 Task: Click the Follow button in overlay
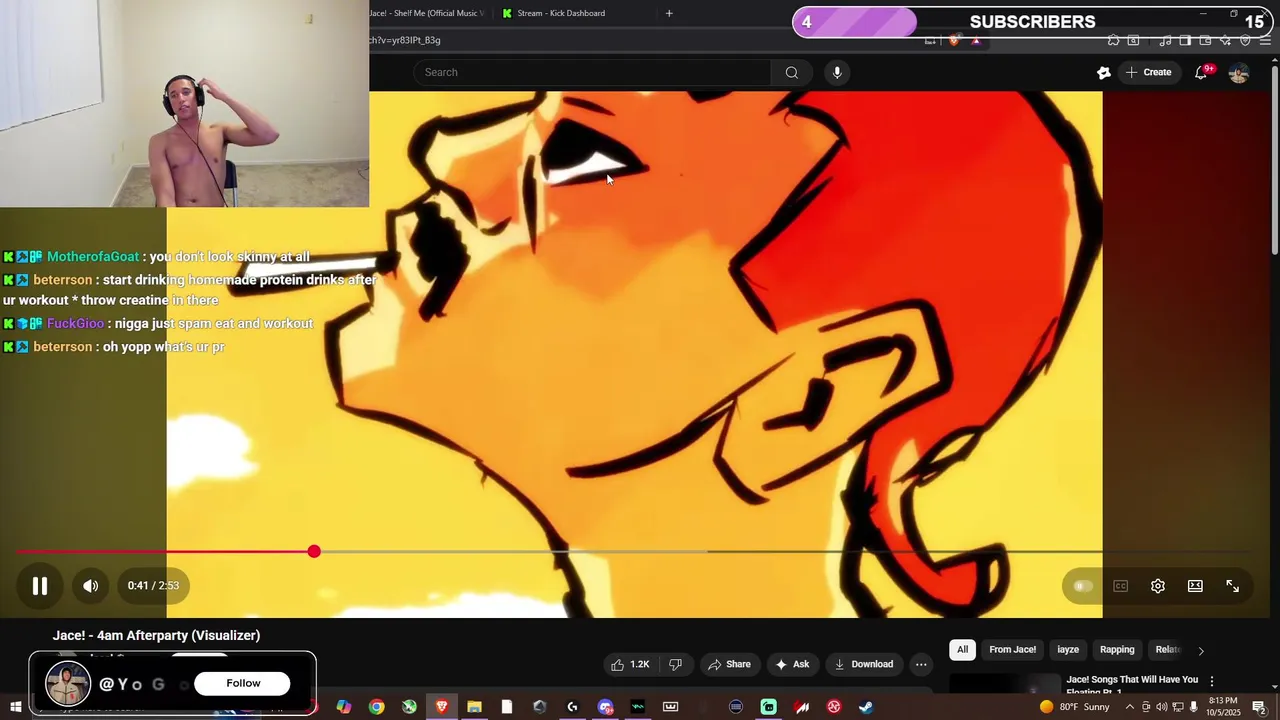(243, 683)
